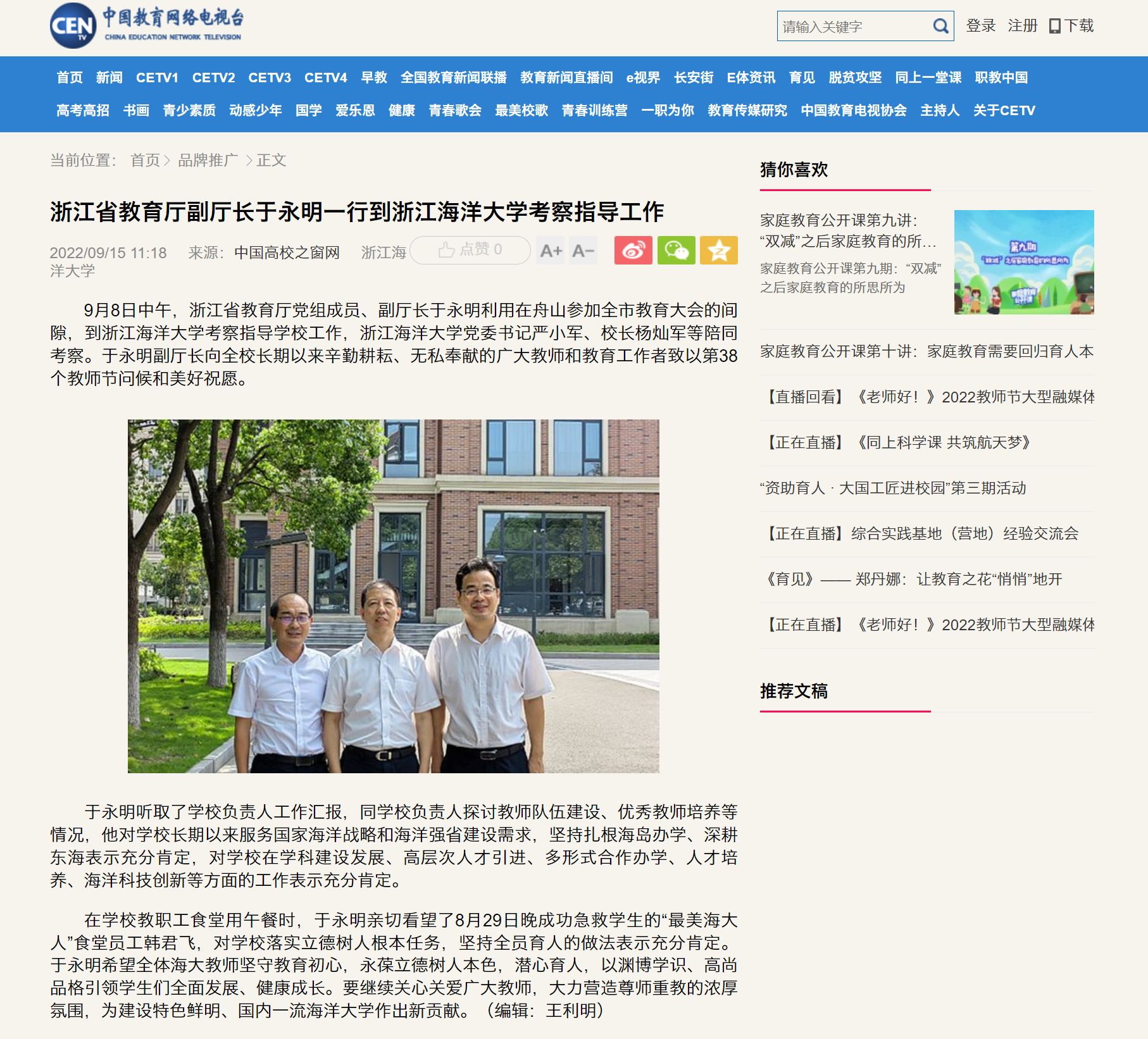Open 资助育人·大国工匠进校园 link

[893, 488]
